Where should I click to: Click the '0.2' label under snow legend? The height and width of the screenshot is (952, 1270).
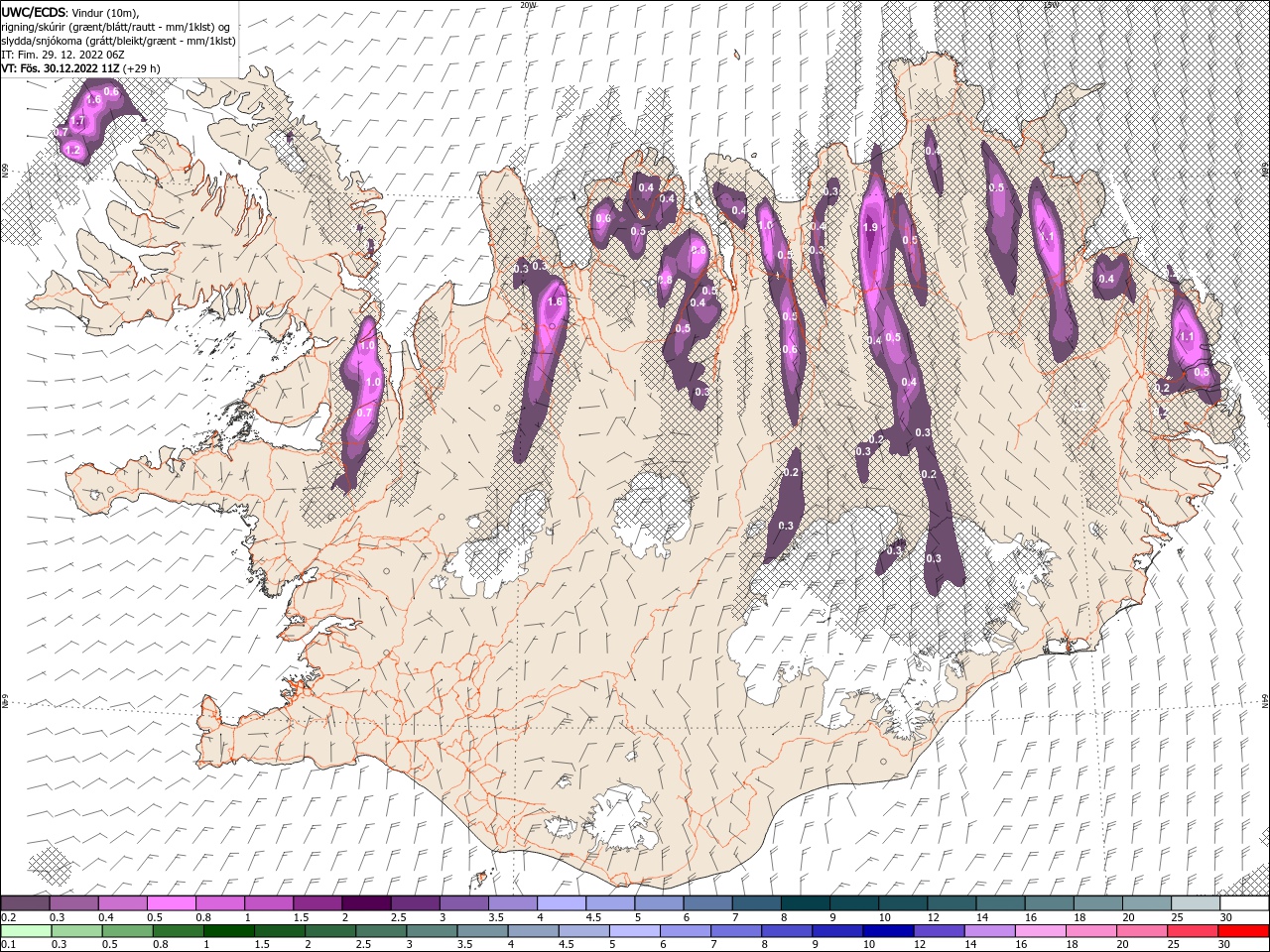[9, 918]
